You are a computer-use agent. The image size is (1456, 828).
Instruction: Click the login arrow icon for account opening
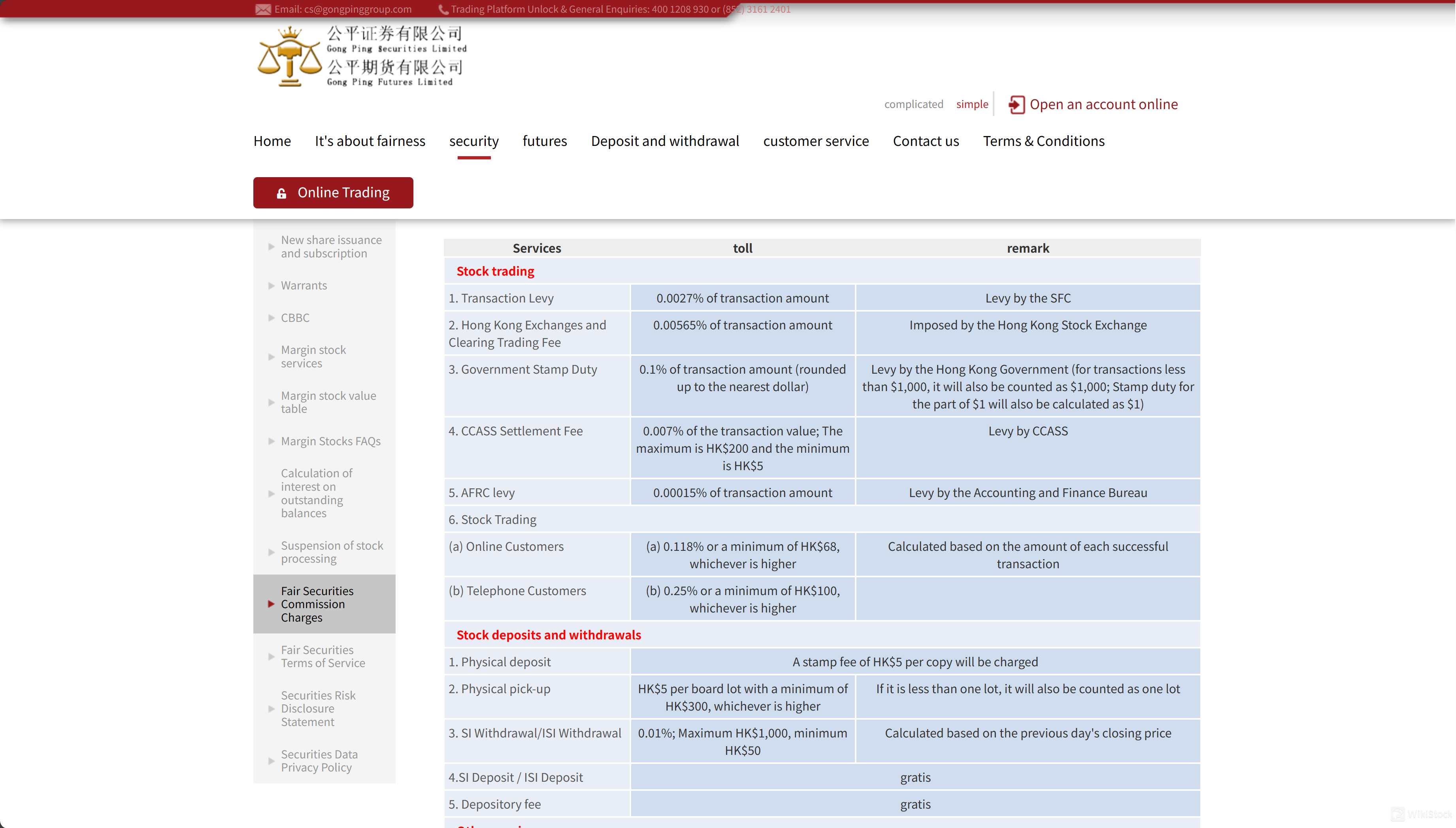(x=1016, y=105)
